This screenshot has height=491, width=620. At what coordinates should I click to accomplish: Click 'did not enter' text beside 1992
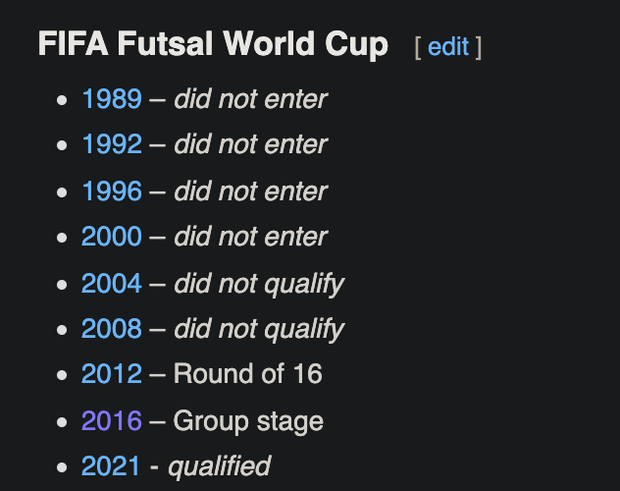coord(250,145)
